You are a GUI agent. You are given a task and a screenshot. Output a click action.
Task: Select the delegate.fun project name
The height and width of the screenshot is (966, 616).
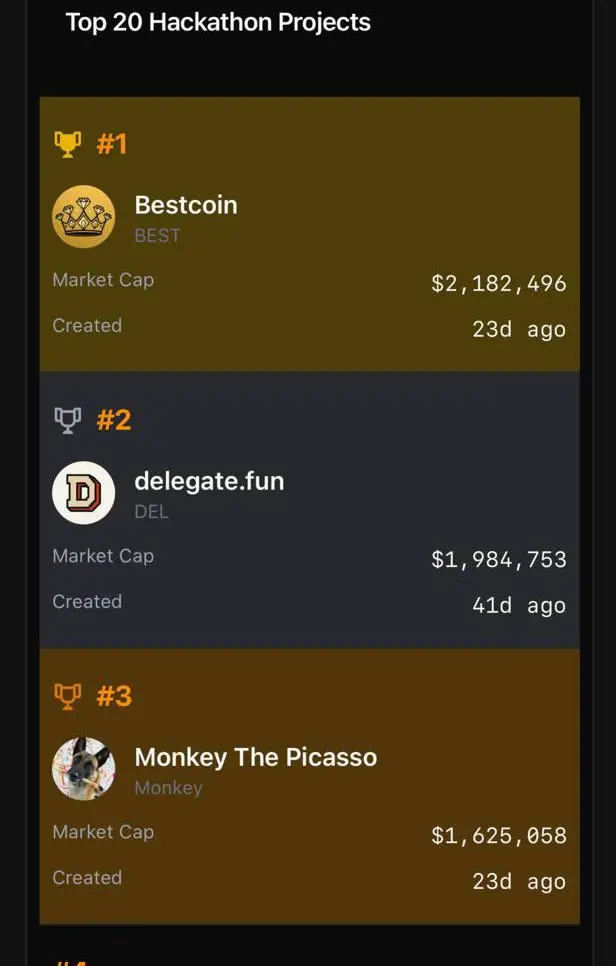(209, 482)
